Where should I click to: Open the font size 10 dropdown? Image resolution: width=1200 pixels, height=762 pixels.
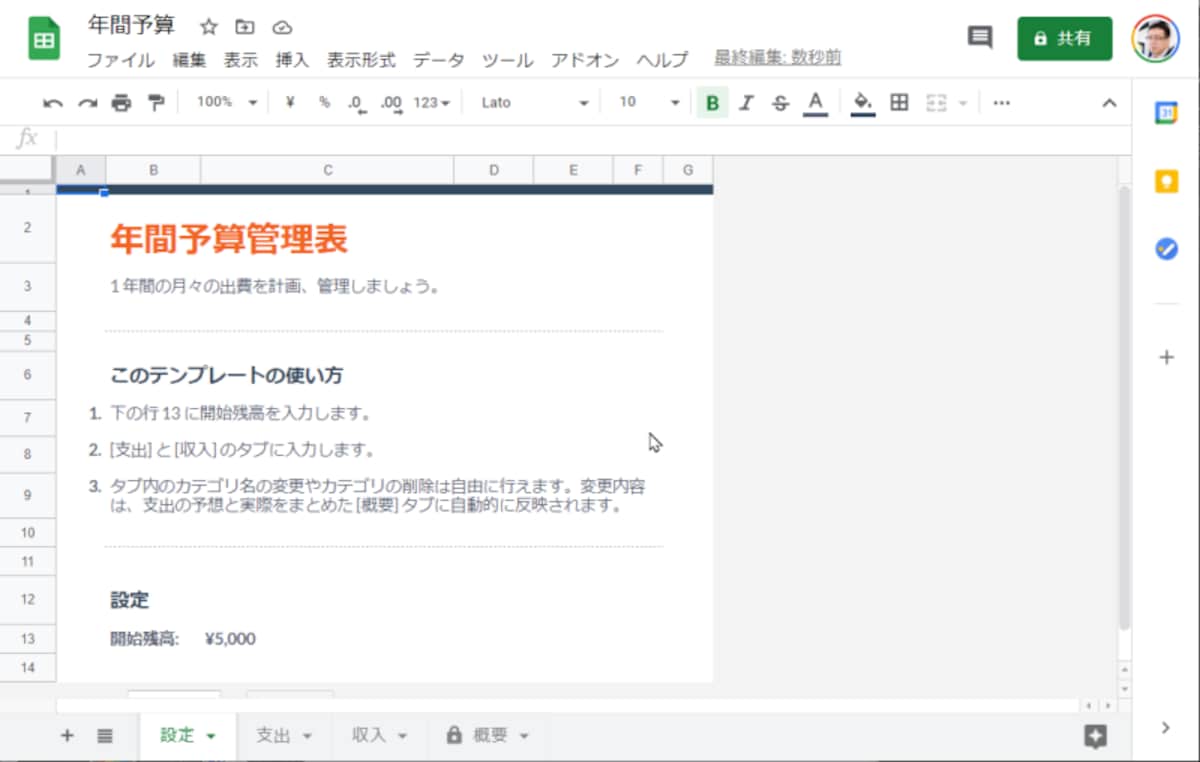tap(648, 102)
